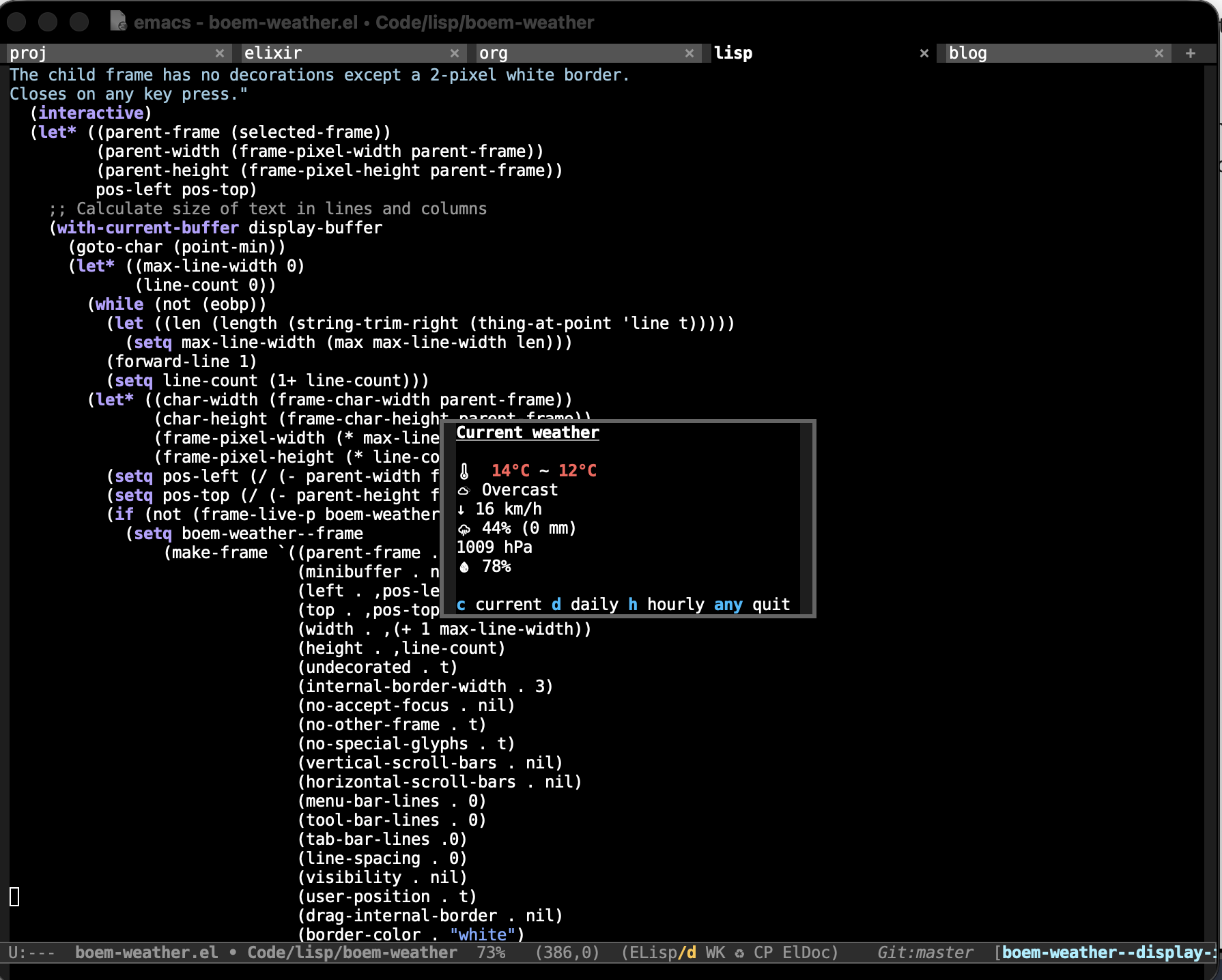The width and height of the screenshot is (1222, 980).
Task: Open the elixir tab
Action: coord(341,53)
